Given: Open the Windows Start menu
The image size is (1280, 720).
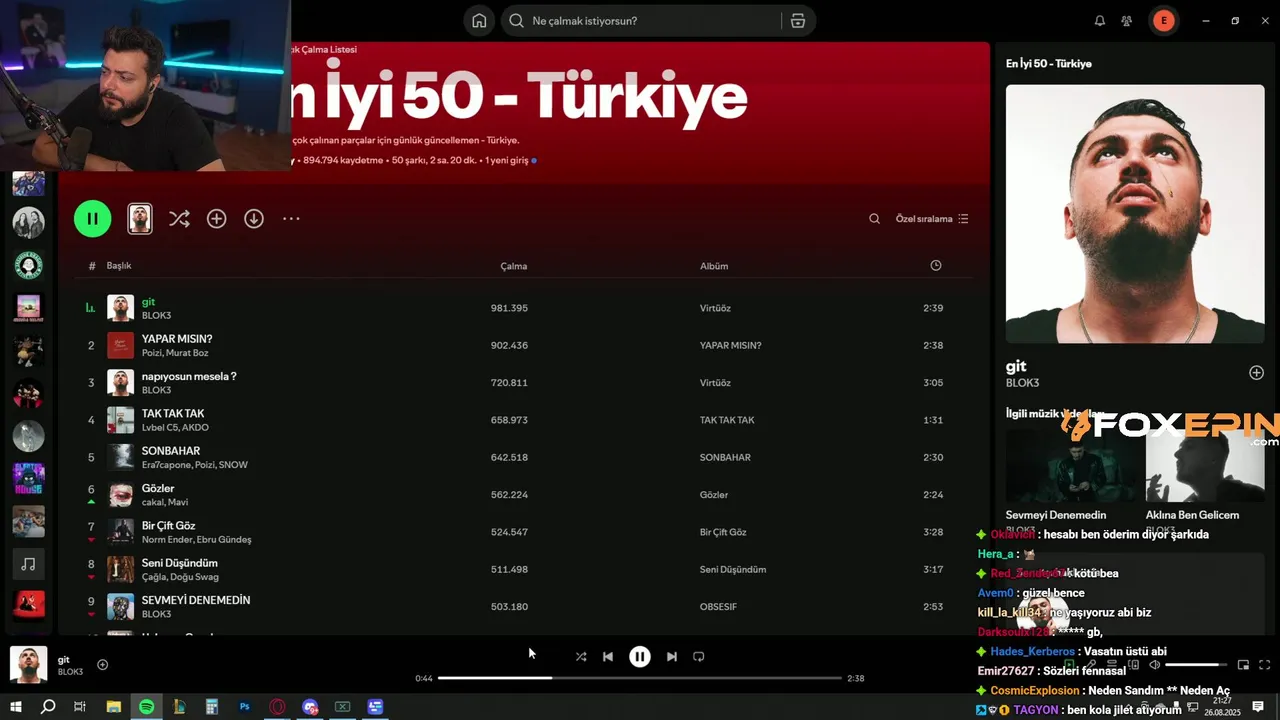Looking at the screenshot, I should pyautogui.click(x=16, y=707).
